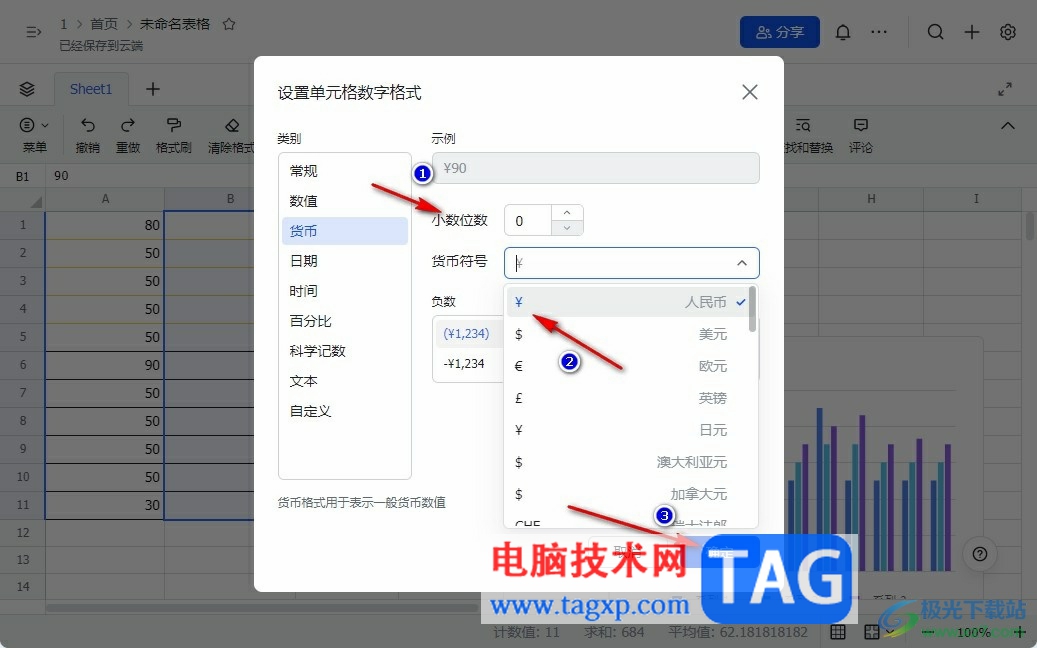This screenshot has width=1037, height=648.
Task: Open the 评论 comment tool
Action: (x=860, y=135)
